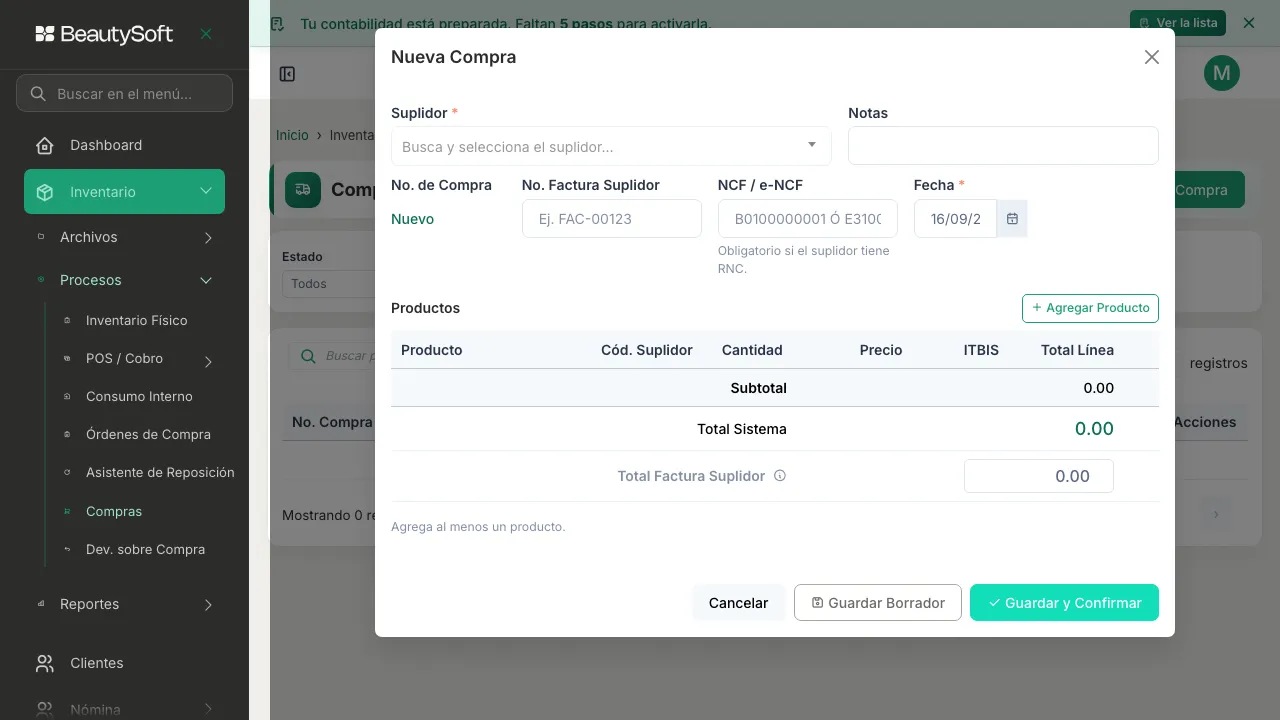The height and width of the screenshot is (720, 1280).
Task: Open the user avatar M menu
Action: 1222,73
